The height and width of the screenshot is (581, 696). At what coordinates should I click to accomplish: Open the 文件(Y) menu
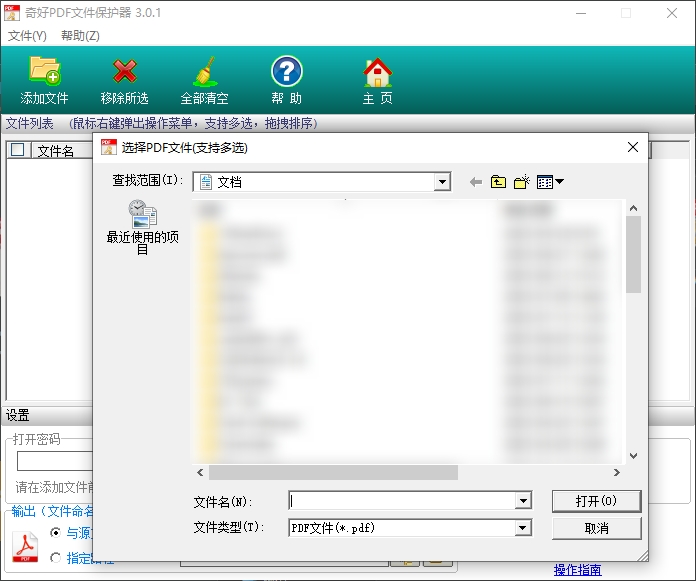point(27,36)
